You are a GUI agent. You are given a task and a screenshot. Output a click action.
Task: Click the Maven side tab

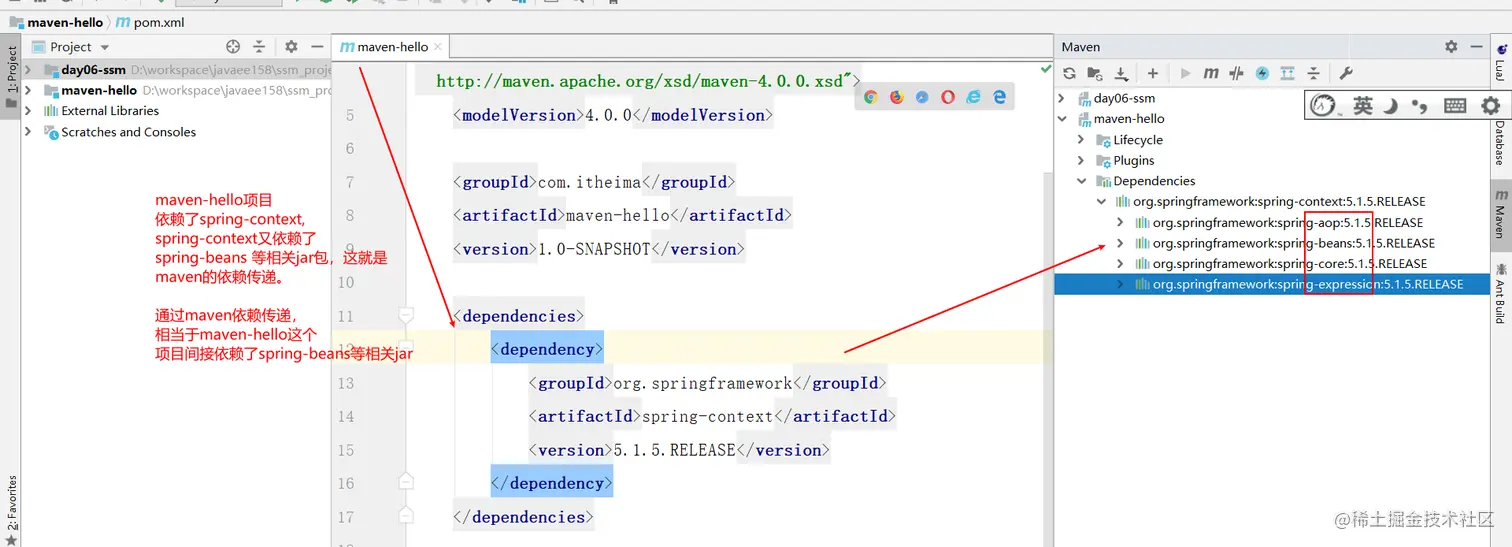click(x=1500, y=216)
